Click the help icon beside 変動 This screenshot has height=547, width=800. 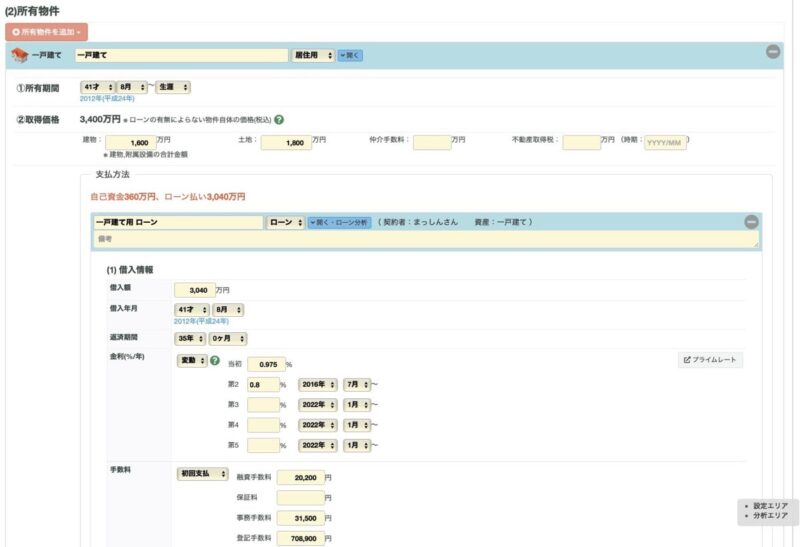coord(215,360)
